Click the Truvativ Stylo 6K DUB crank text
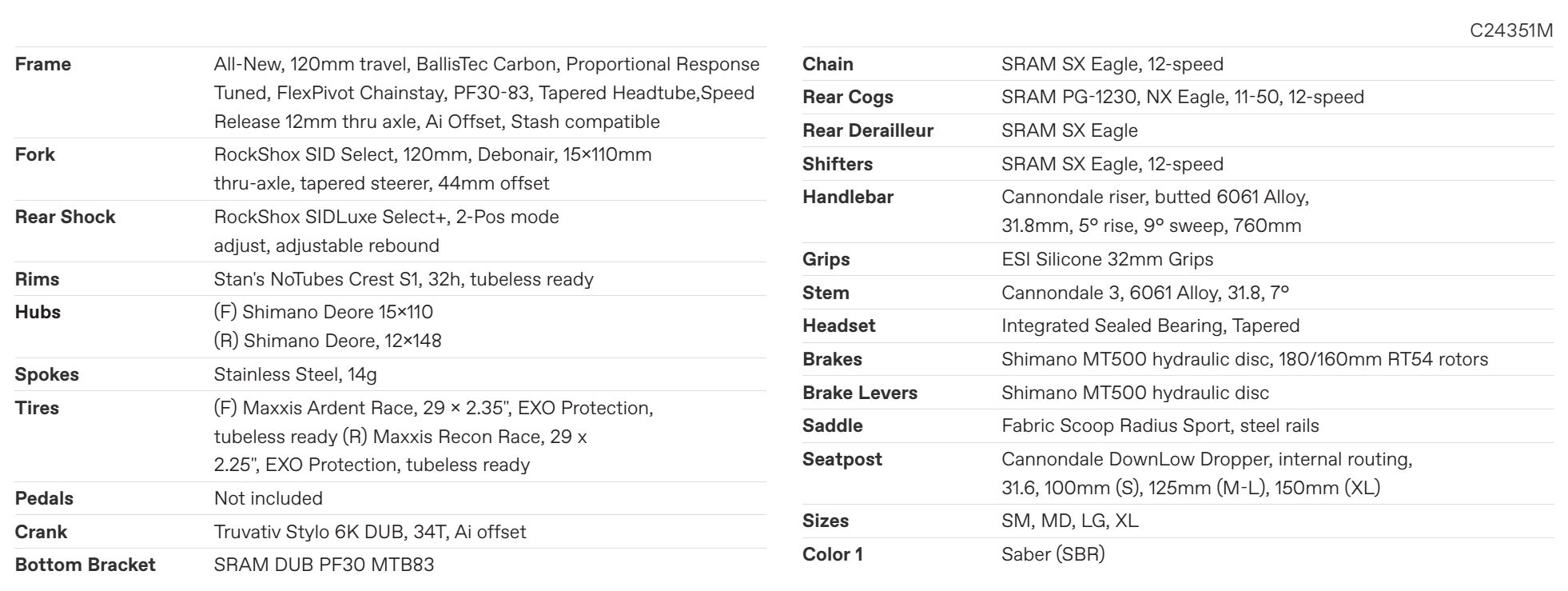Image resolution: width=1568 pixels, height=591 pixels. click(x=370, y=532)
